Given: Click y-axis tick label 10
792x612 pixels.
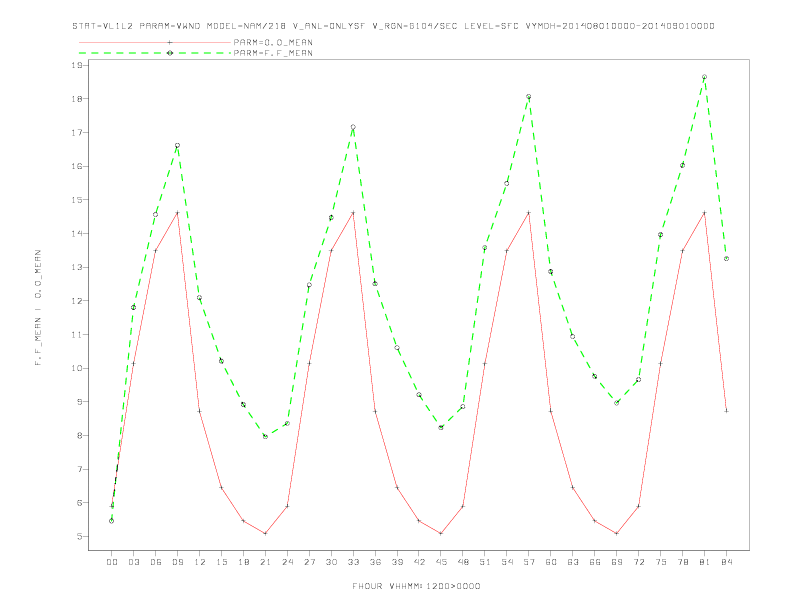Looking at the screenshot, I should click(77, 368).
